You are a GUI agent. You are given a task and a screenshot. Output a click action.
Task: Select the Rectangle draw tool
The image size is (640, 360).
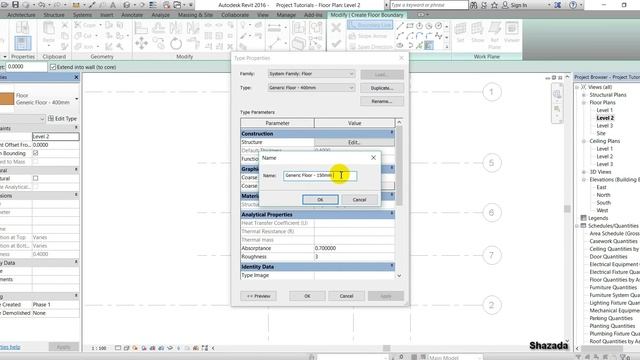410,26
